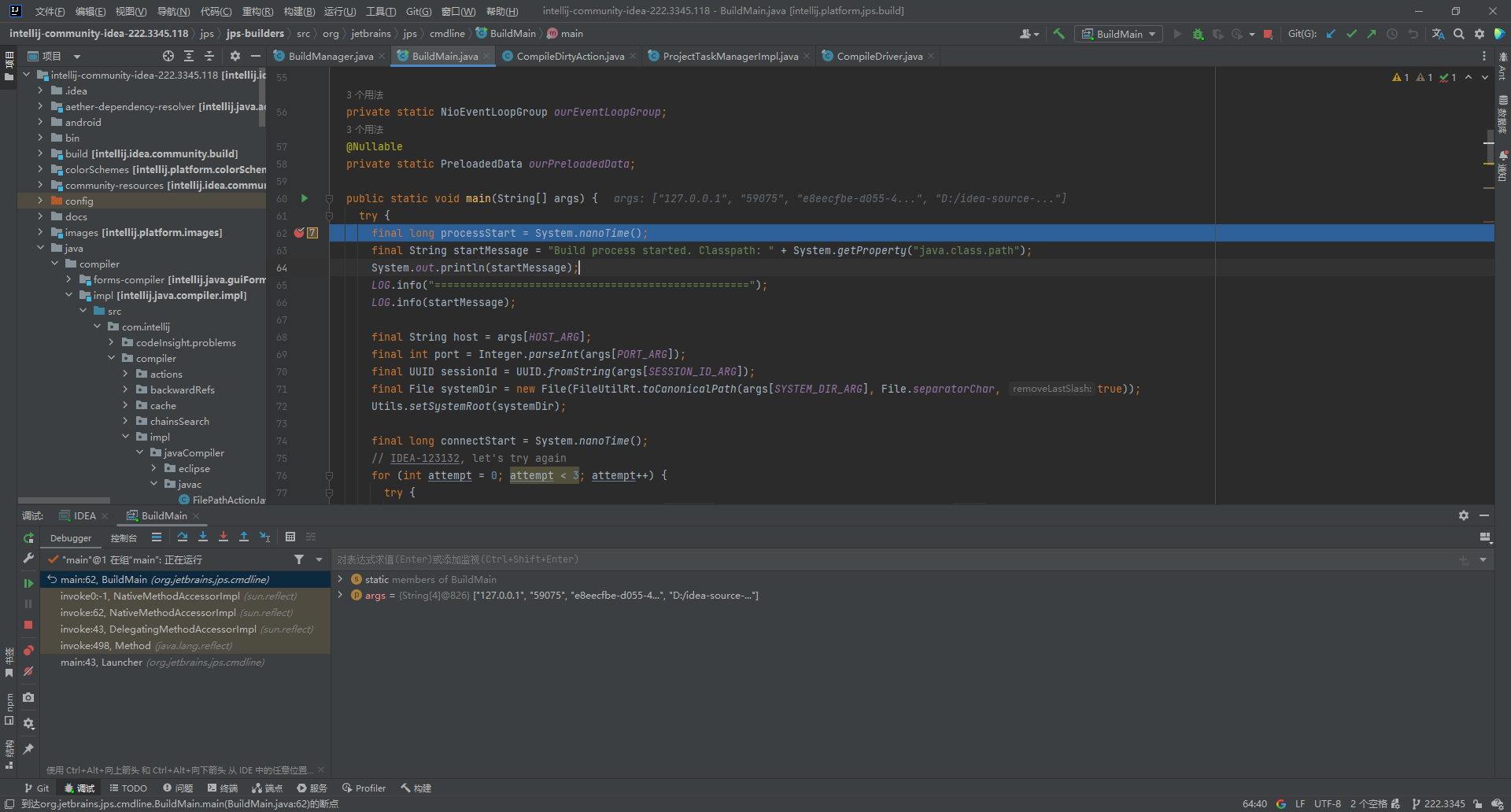Toggle the breakpoint on line 62 gutter

click(x=297, y=233)
